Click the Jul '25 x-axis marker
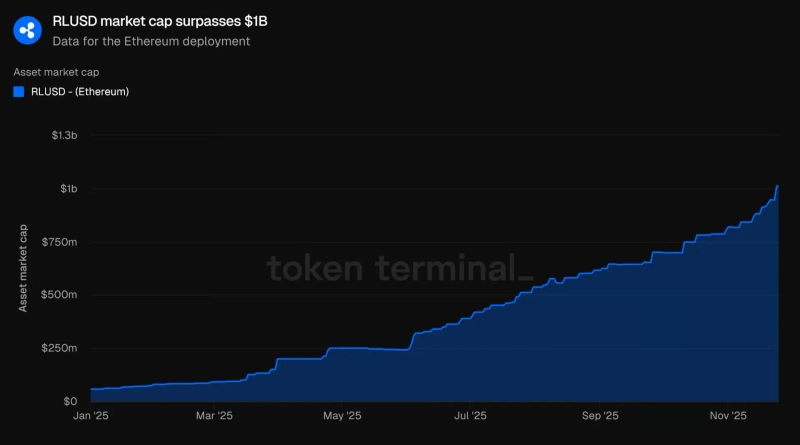This screenshot has width=800, height=445. pos(470,416)
